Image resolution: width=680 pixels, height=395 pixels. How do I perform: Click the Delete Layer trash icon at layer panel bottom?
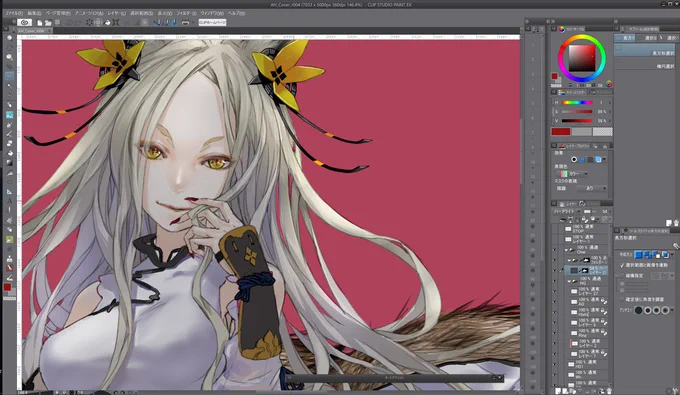tap(609, 391)
